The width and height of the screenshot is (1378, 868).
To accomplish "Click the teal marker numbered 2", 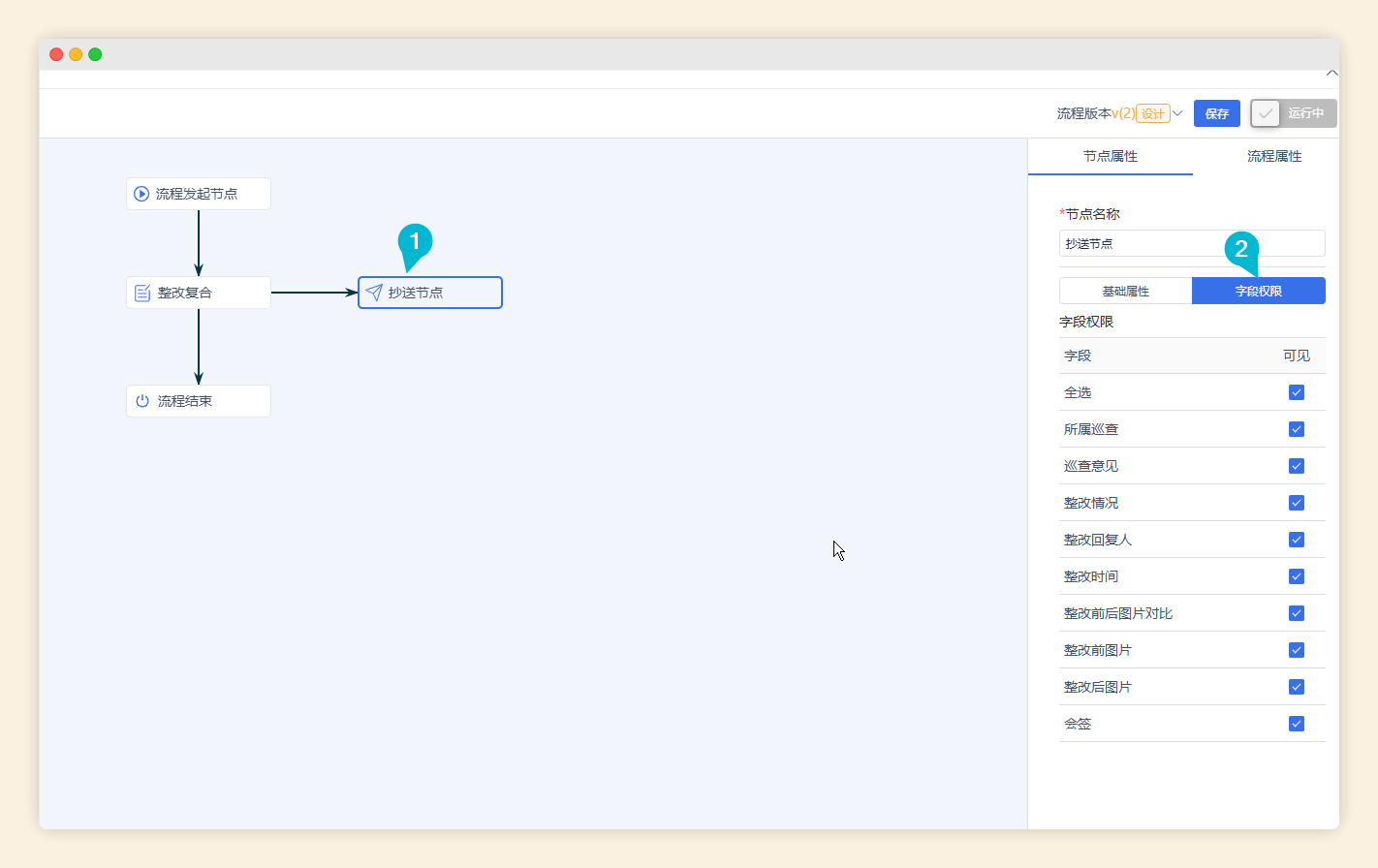I will click(1241, 250).
